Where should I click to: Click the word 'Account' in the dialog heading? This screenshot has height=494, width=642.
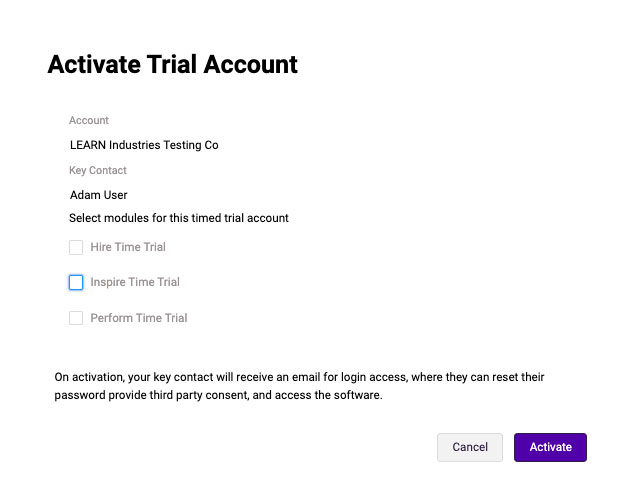point(251,65)
